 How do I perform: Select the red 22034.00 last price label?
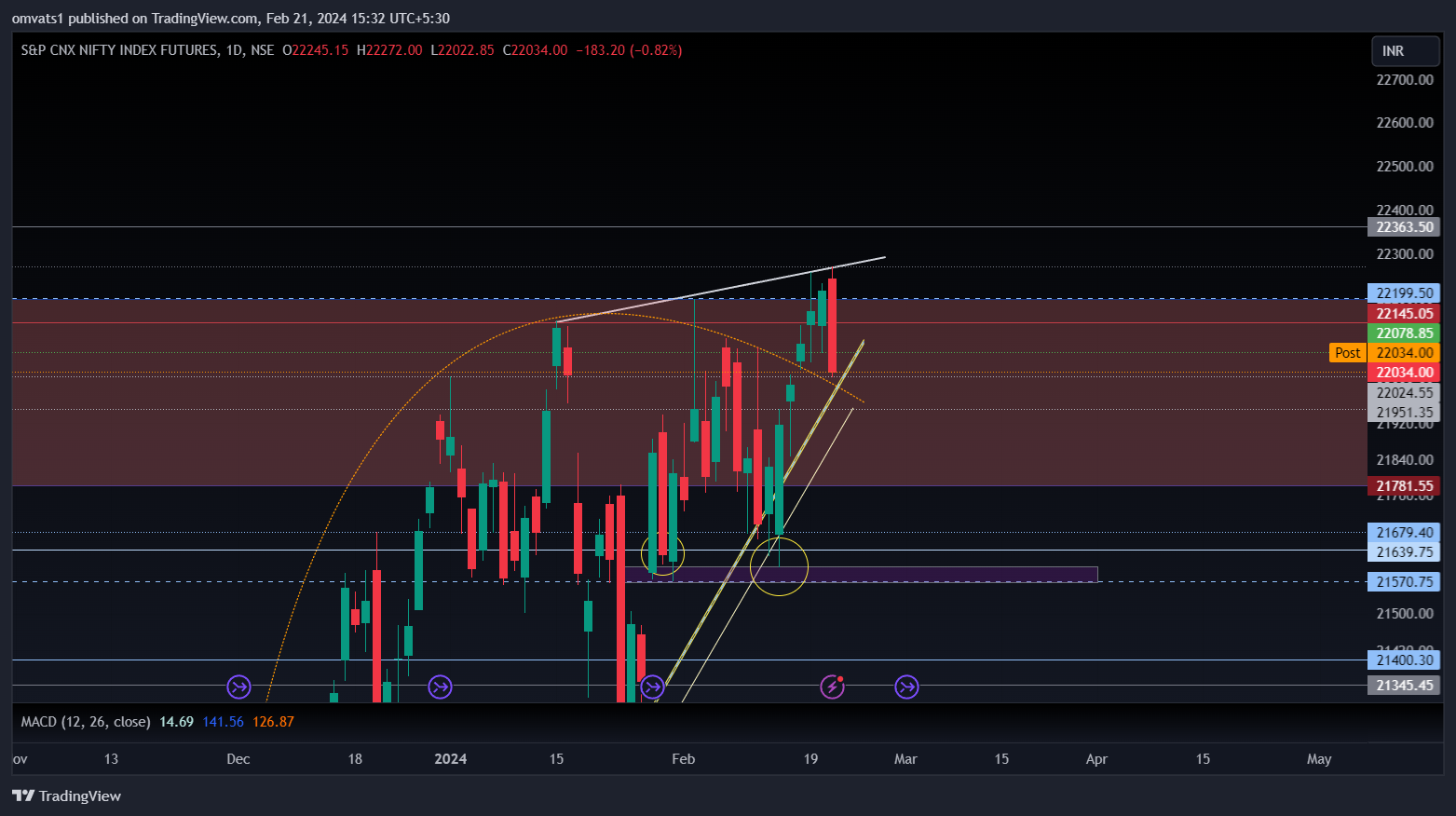(1404, 373)
